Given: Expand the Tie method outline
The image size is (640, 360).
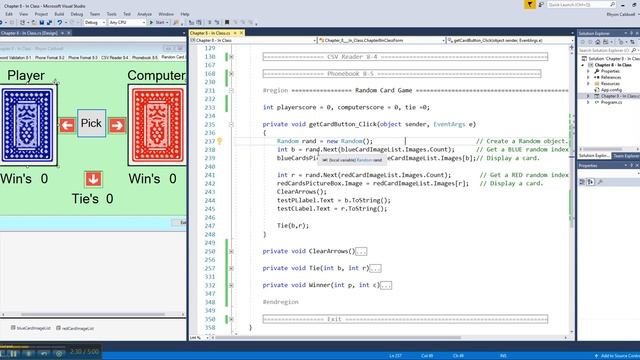Looking at the screenshot, I should pos(231,269).
